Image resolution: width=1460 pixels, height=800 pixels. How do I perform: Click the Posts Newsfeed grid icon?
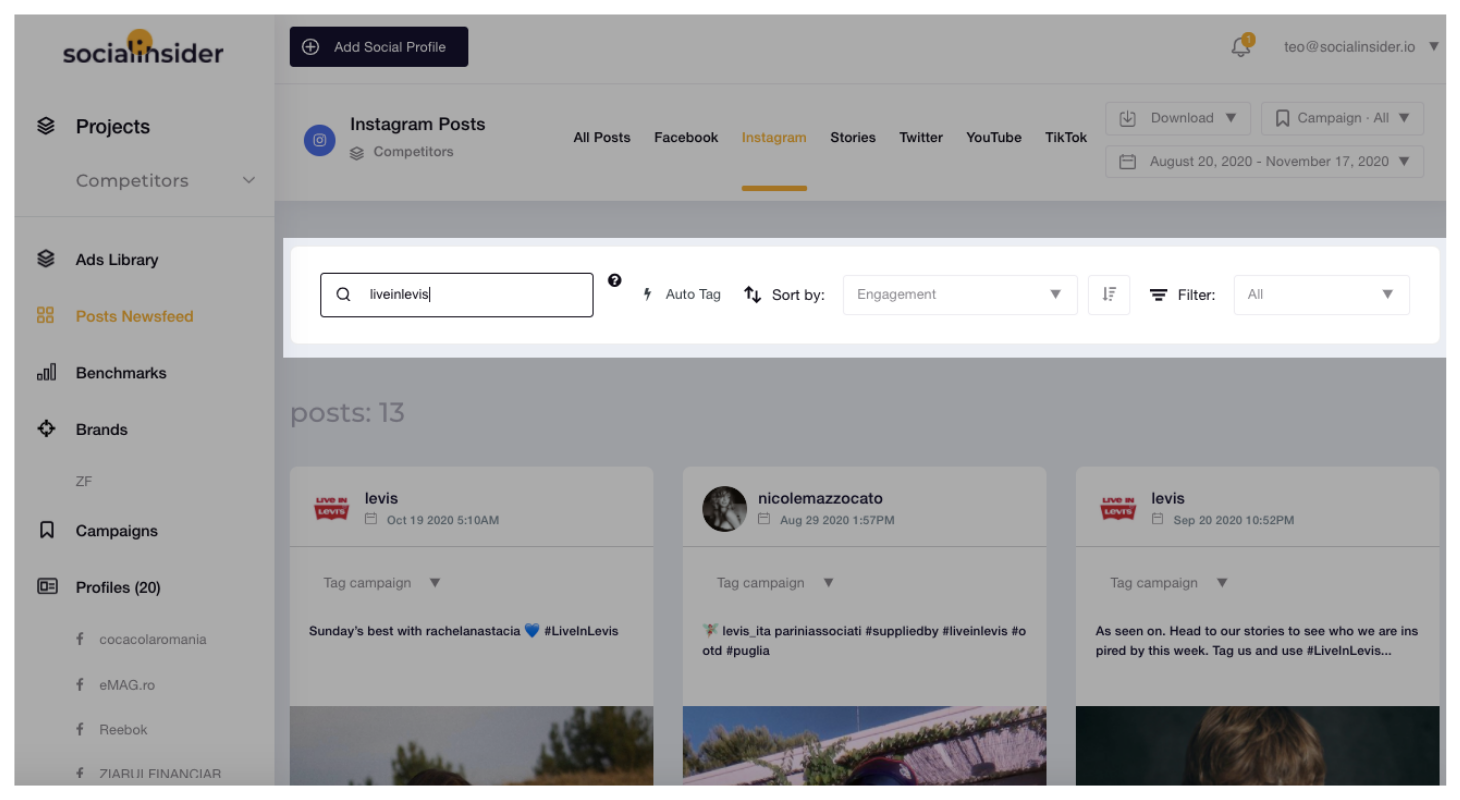click(x=46, y=316)
